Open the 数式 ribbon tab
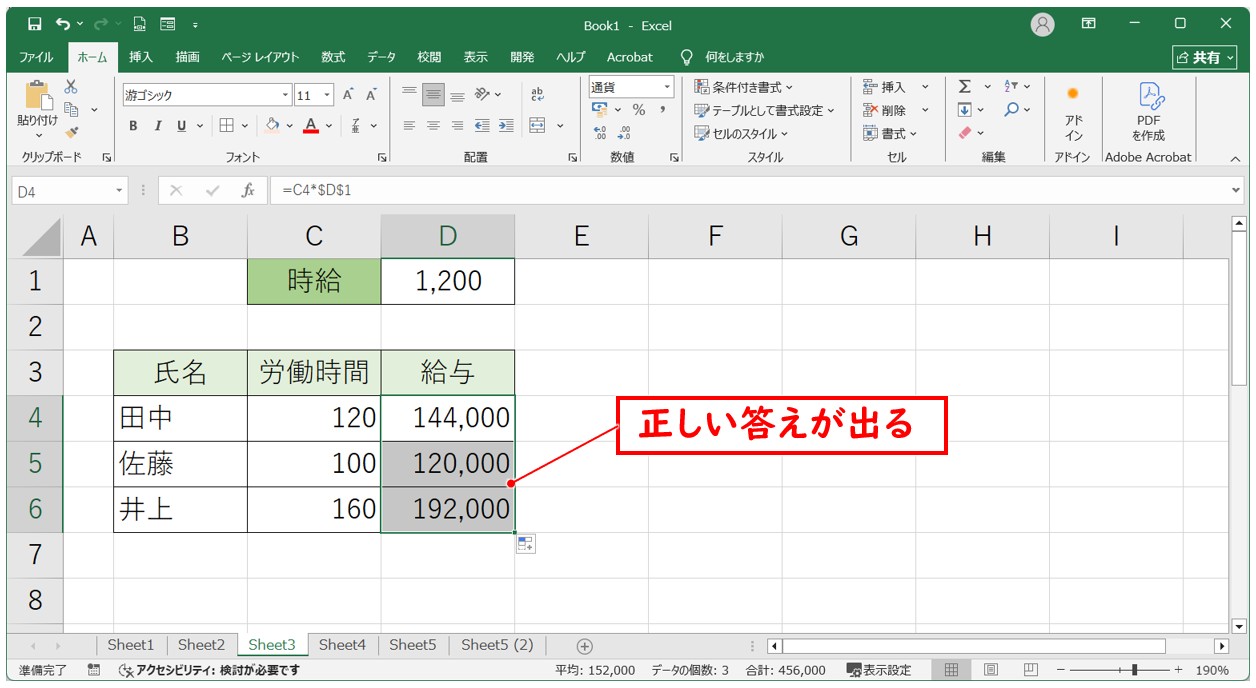The image size is (1256, 688). pyautogui.click(x=333, y=57)
